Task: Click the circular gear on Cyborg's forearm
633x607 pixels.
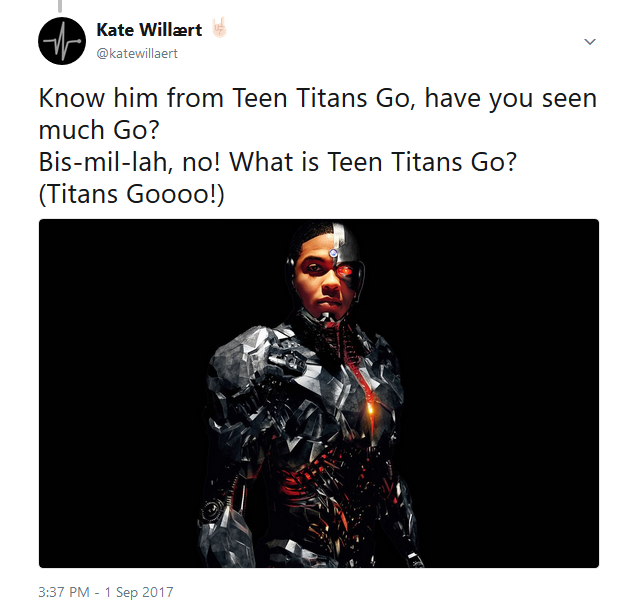Action: coord(212,511)
